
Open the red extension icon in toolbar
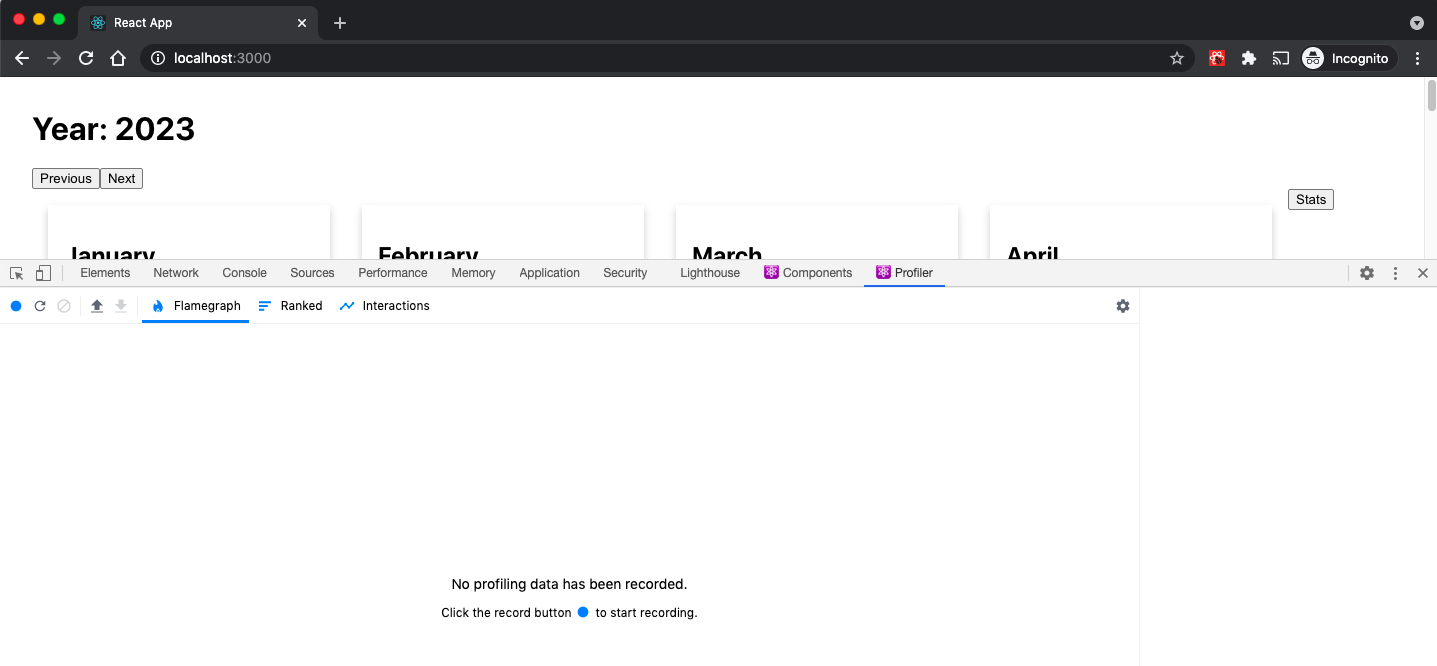[1217, 58]
